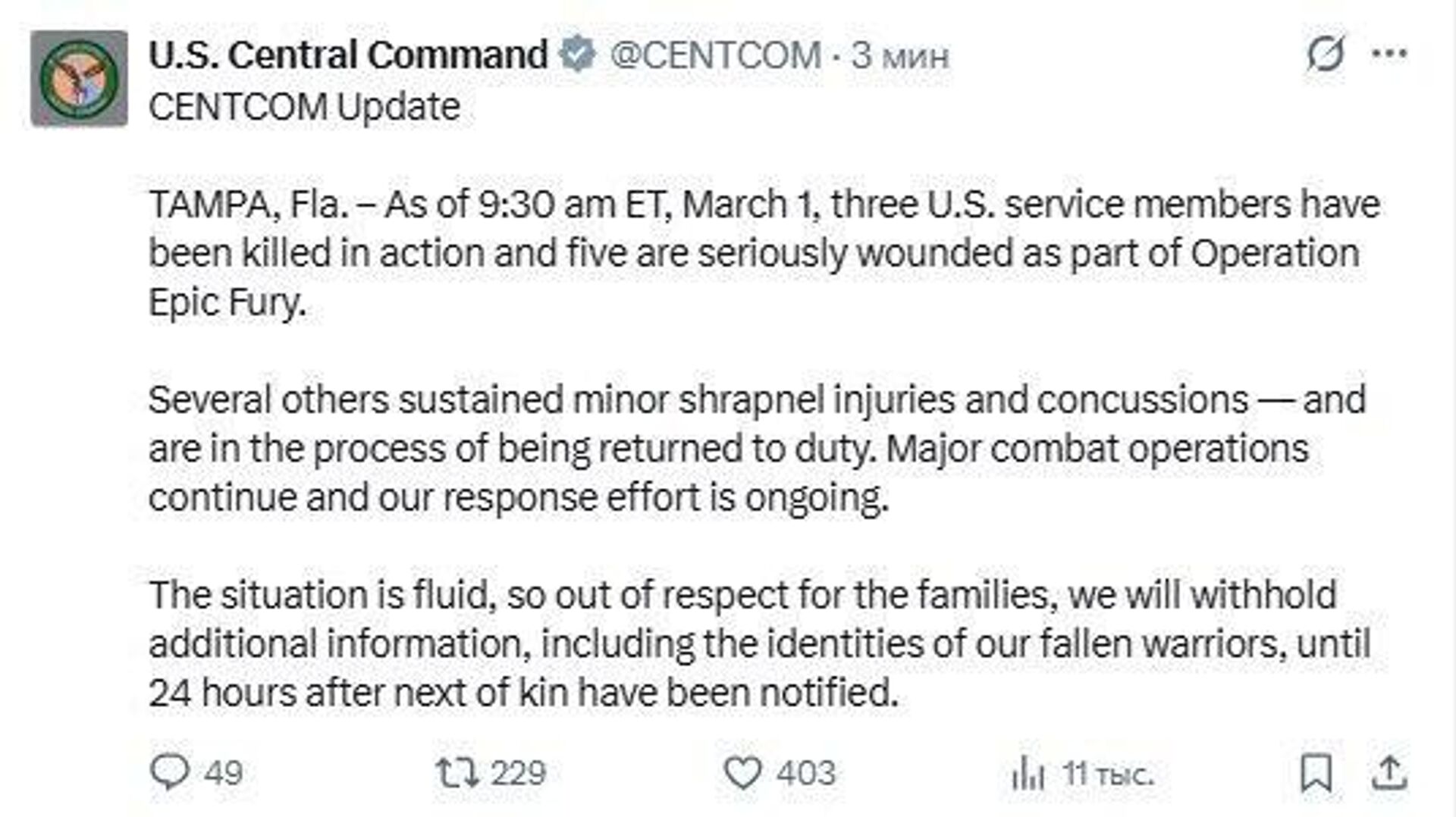
Task: Bookmark this CENTCOM post
Action: tap(1316, 773)
